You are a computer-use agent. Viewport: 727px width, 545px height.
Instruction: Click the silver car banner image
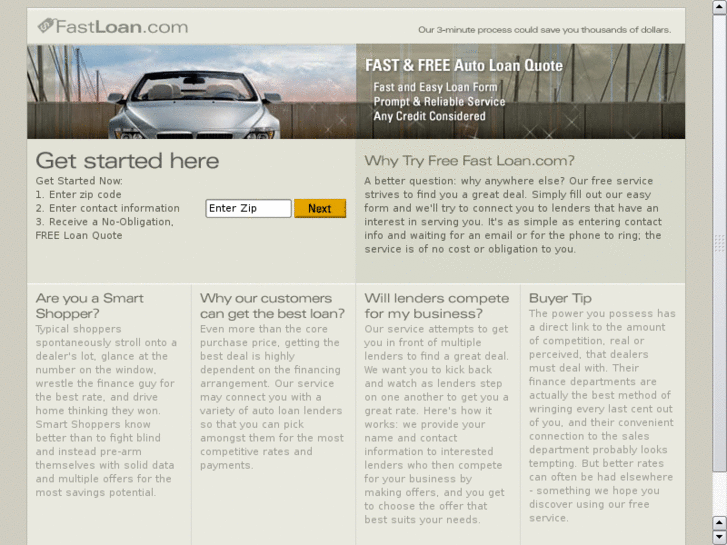point(191,91)
